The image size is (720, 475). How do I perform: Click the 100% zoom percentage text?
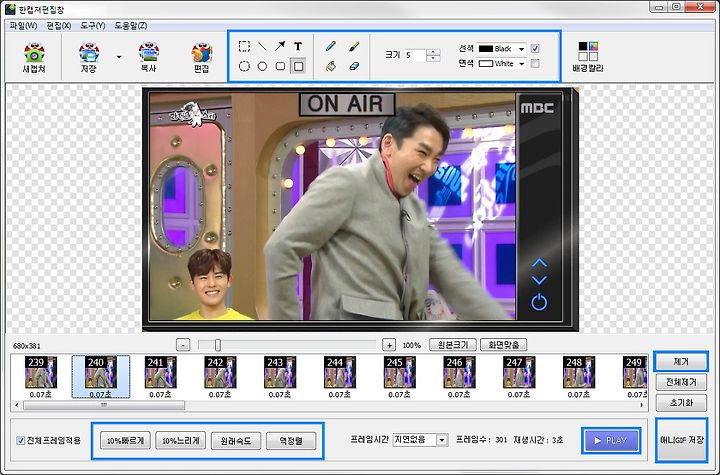(411, 345)
